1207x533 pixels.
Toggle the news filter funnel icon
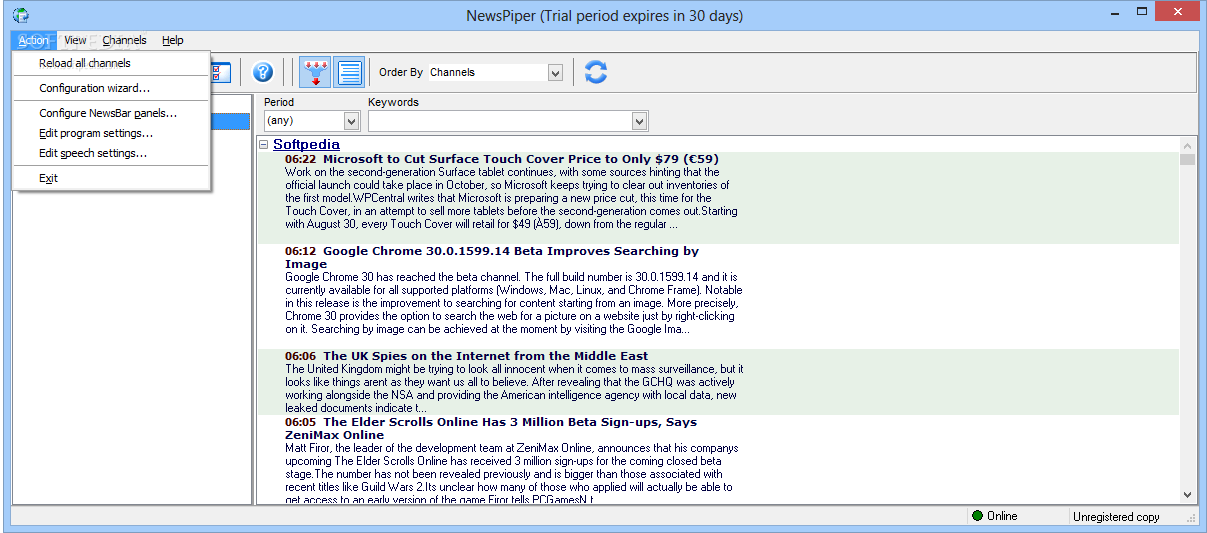click(x=315, y=72)
